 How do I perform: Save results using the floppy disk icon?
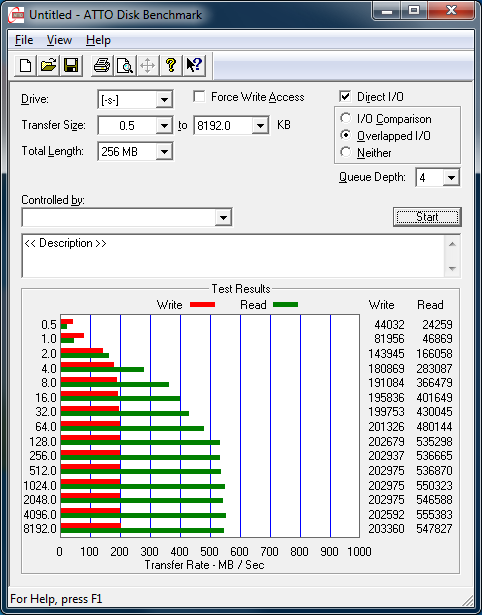click(71, 65)
